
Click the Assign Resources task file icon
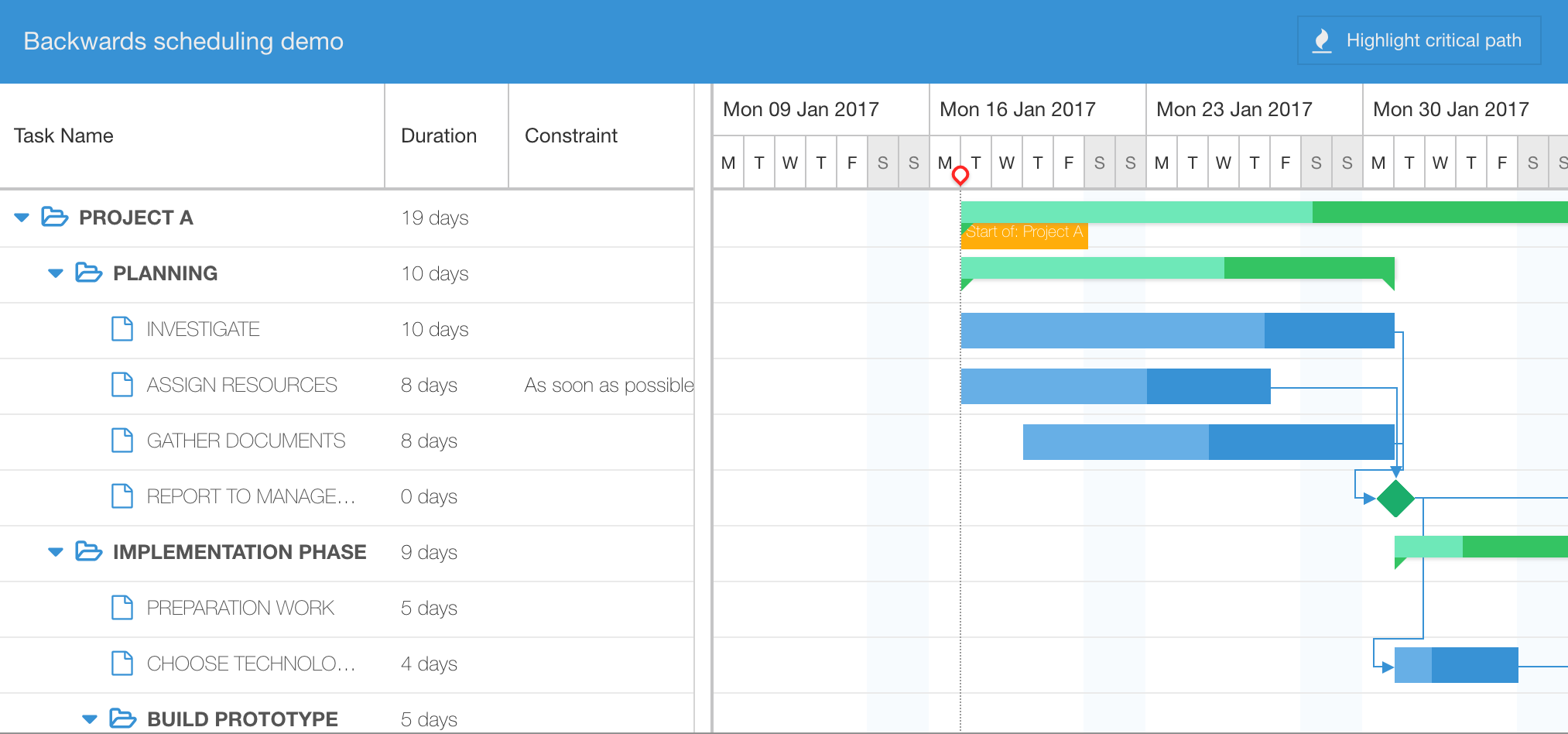(x=122, y=385)
